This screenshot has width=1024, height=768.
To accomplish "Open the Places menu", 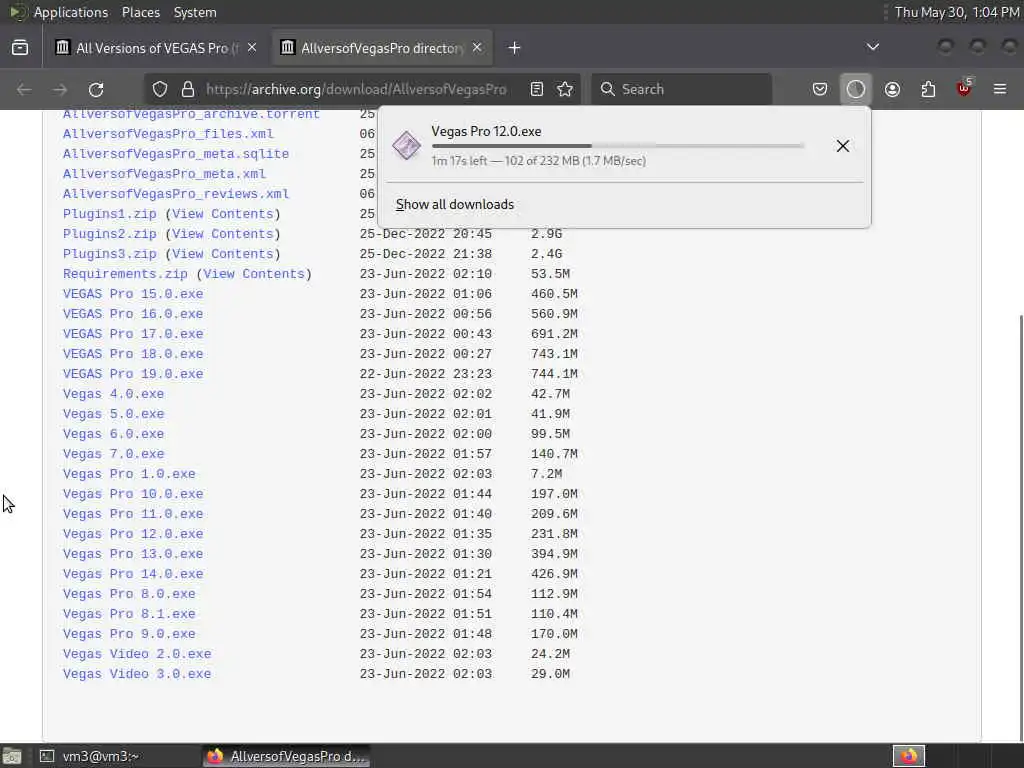I will point(140,12).
